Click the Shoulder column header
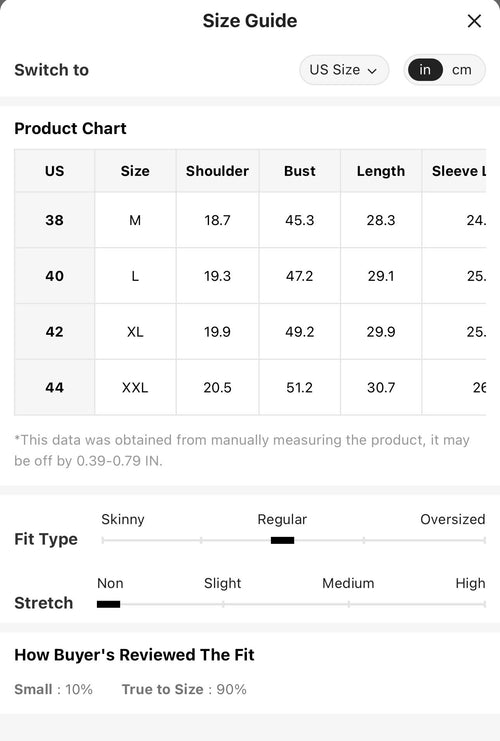The image size is (500, 741). pos(217,171)
